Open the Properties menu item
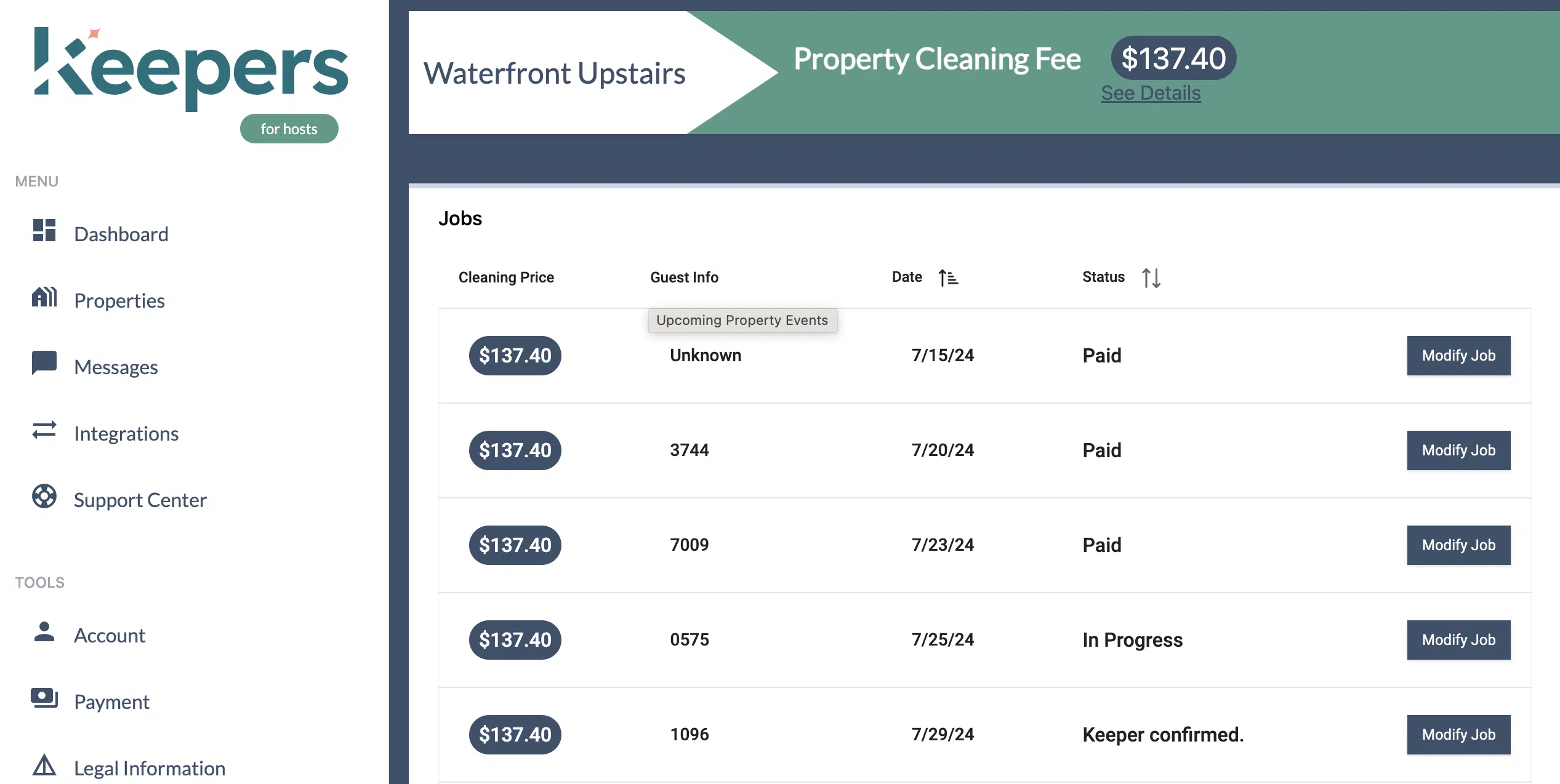 click(x=119, y=301)
